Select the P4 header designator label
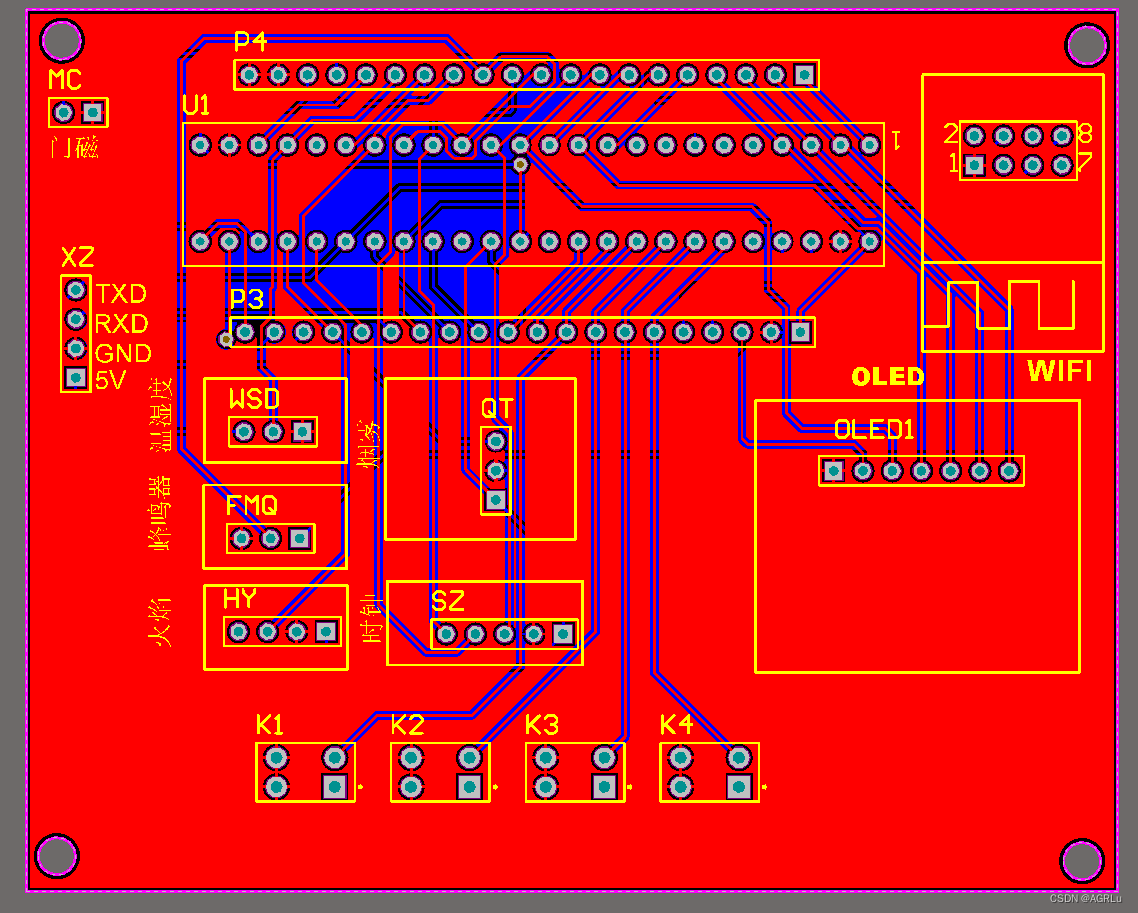Image resolution: width=1138 pixels, height=913 pixels. (250, 41)
